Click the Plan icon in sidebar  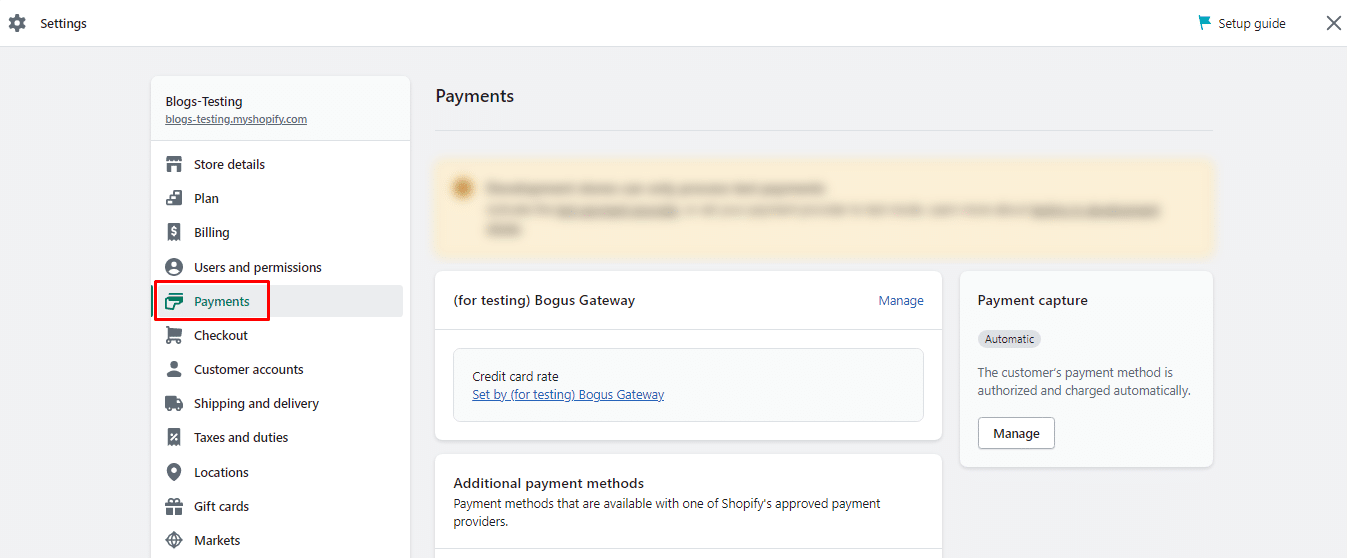pyautogui.click(x=174, y=198)
